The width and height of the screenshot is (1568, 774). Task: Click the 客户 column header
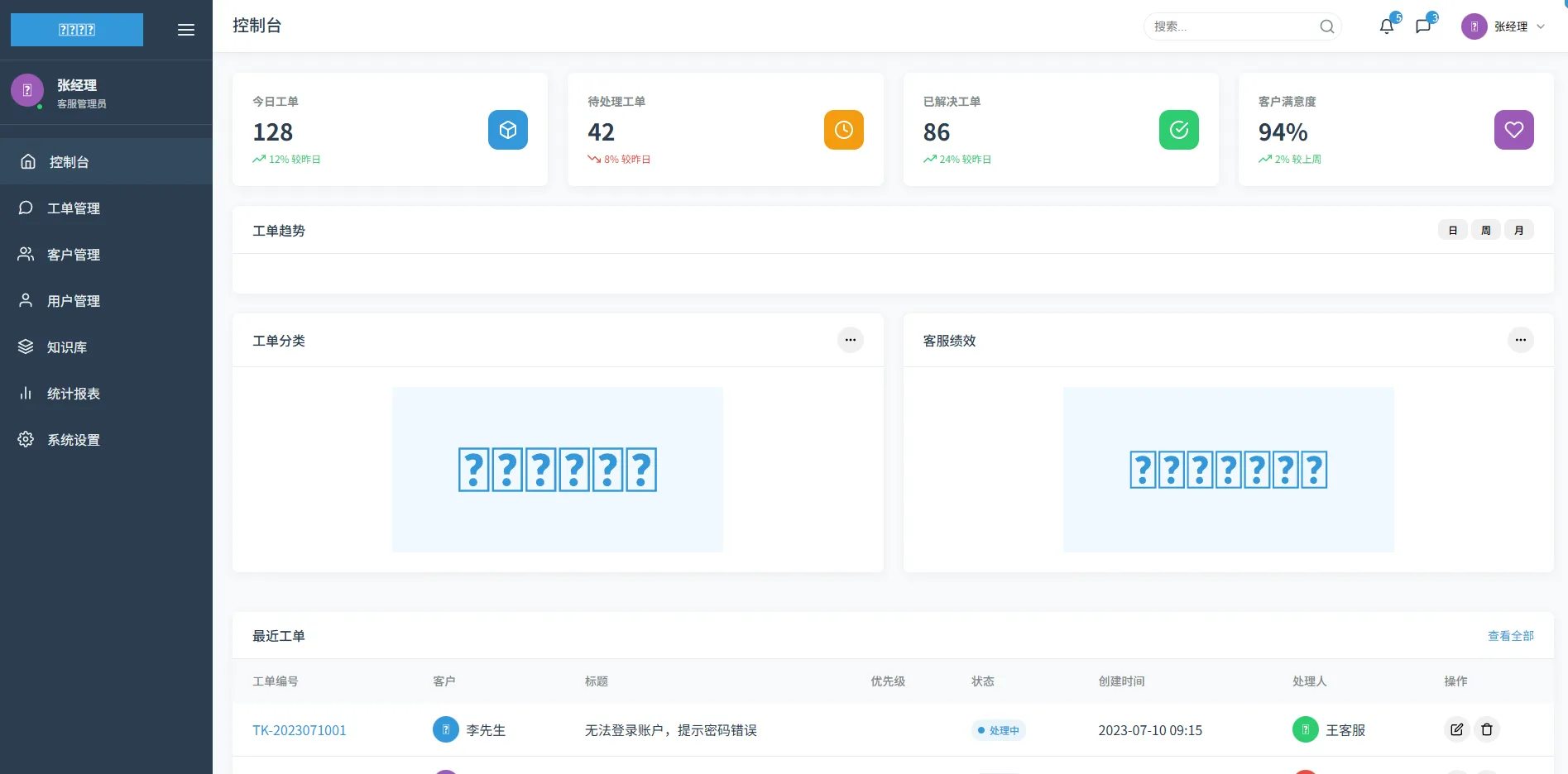(x=444, y=681)
